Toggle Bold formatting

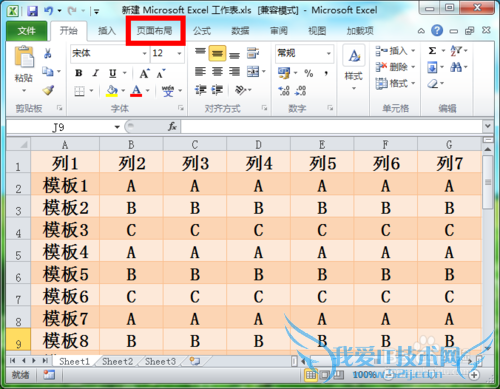click(79, 73)
